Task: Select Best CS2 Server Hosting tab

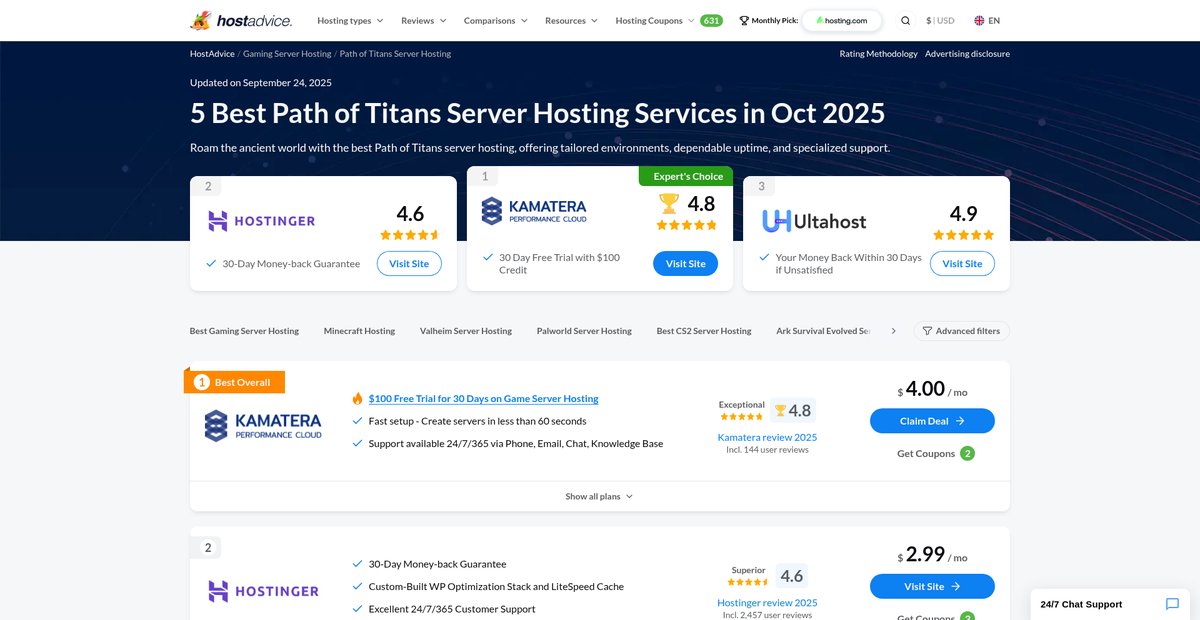Action: click(704, 331)
